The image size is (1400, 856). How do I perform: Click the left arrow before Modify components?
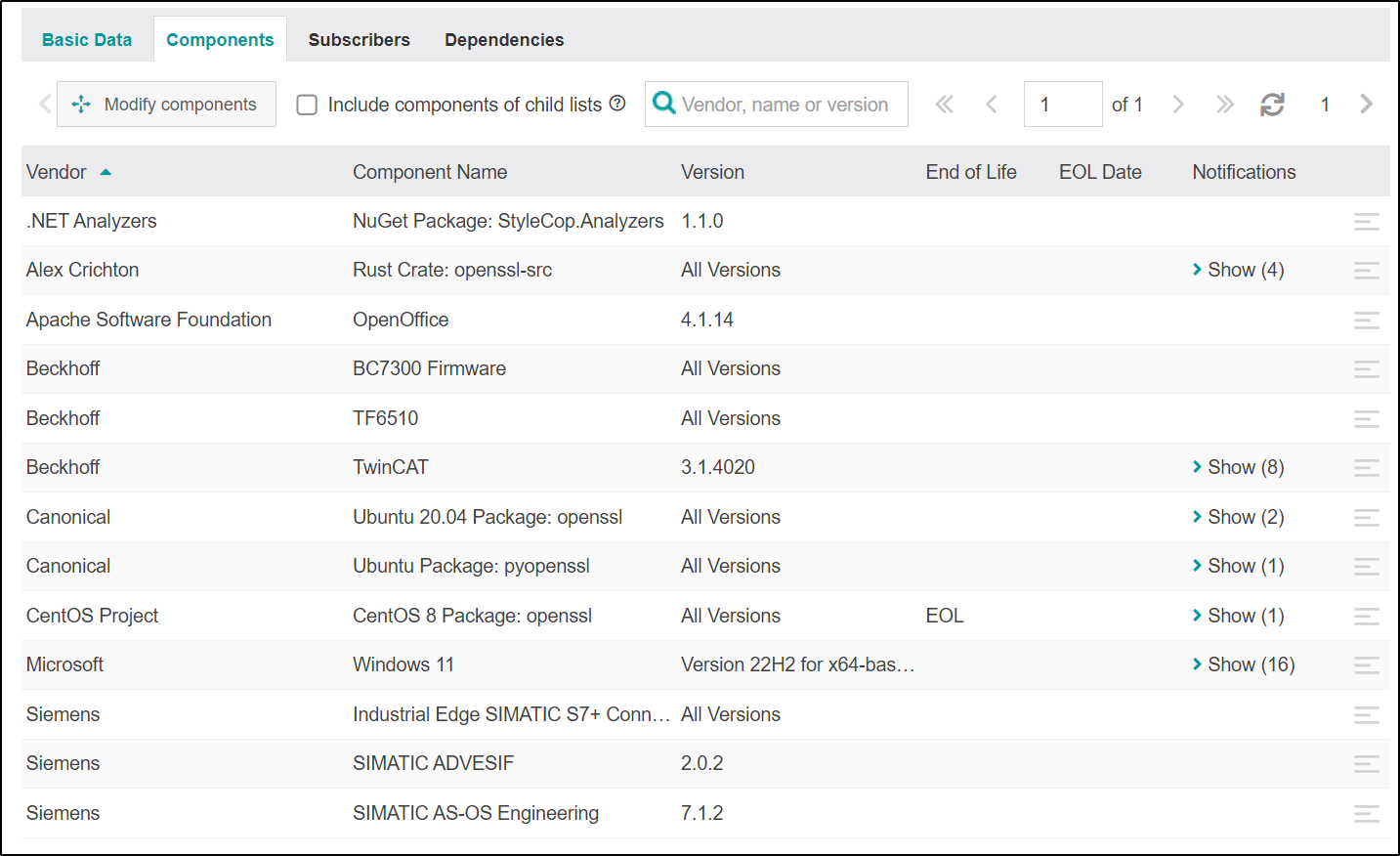pyautogui.click(x=45, y=104)
